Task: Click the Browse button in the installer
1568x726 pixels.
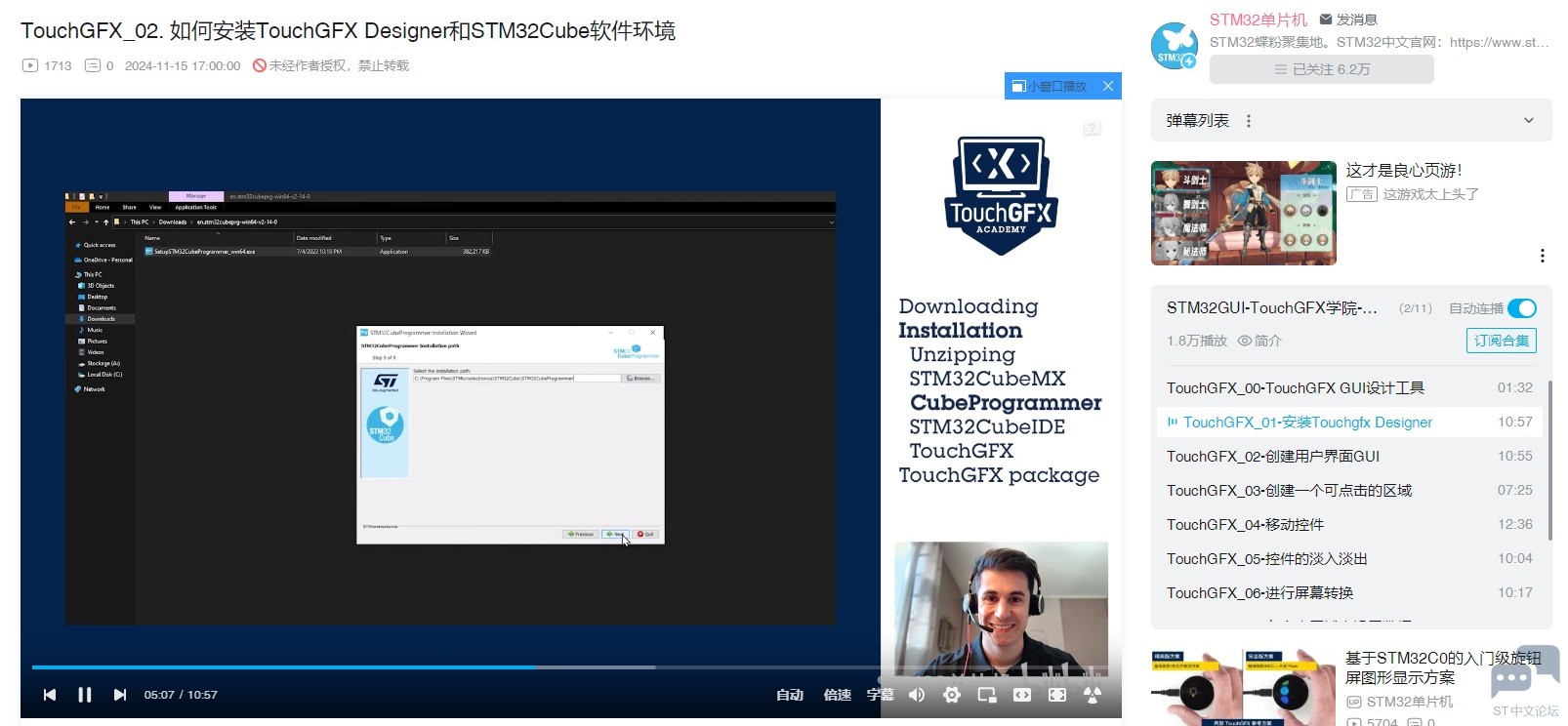Action: coord(641,378)
